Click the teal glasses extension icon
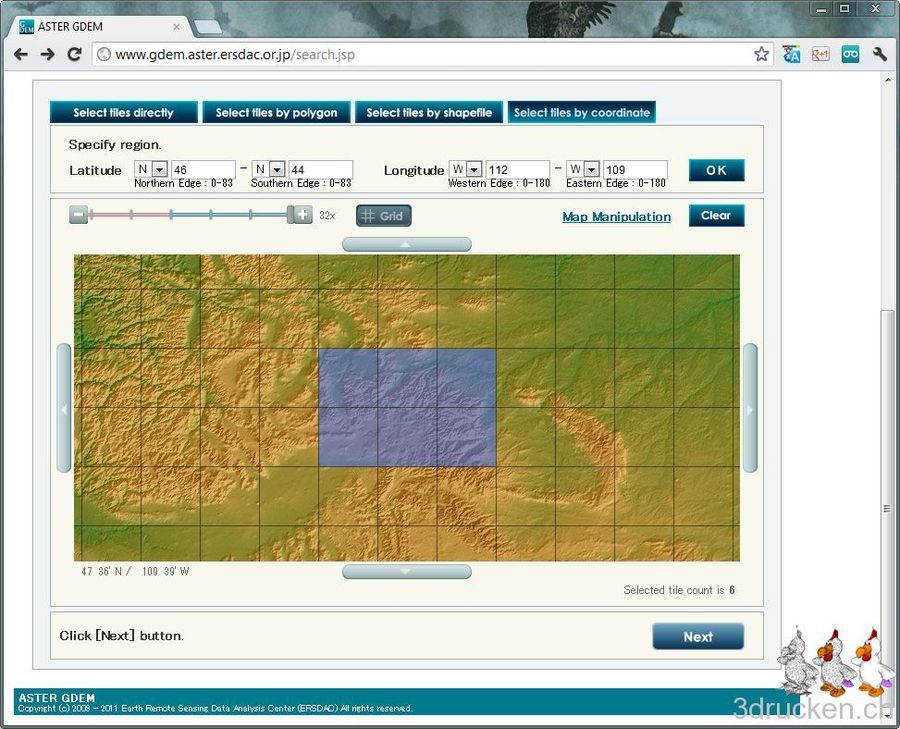Image resolution: width=900 pixels, height=729 pixels. coord(851,55)
